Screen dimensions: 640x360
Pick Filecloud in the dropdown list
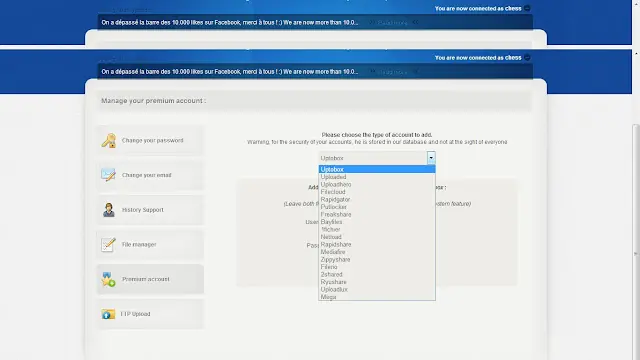click(377, 192)
